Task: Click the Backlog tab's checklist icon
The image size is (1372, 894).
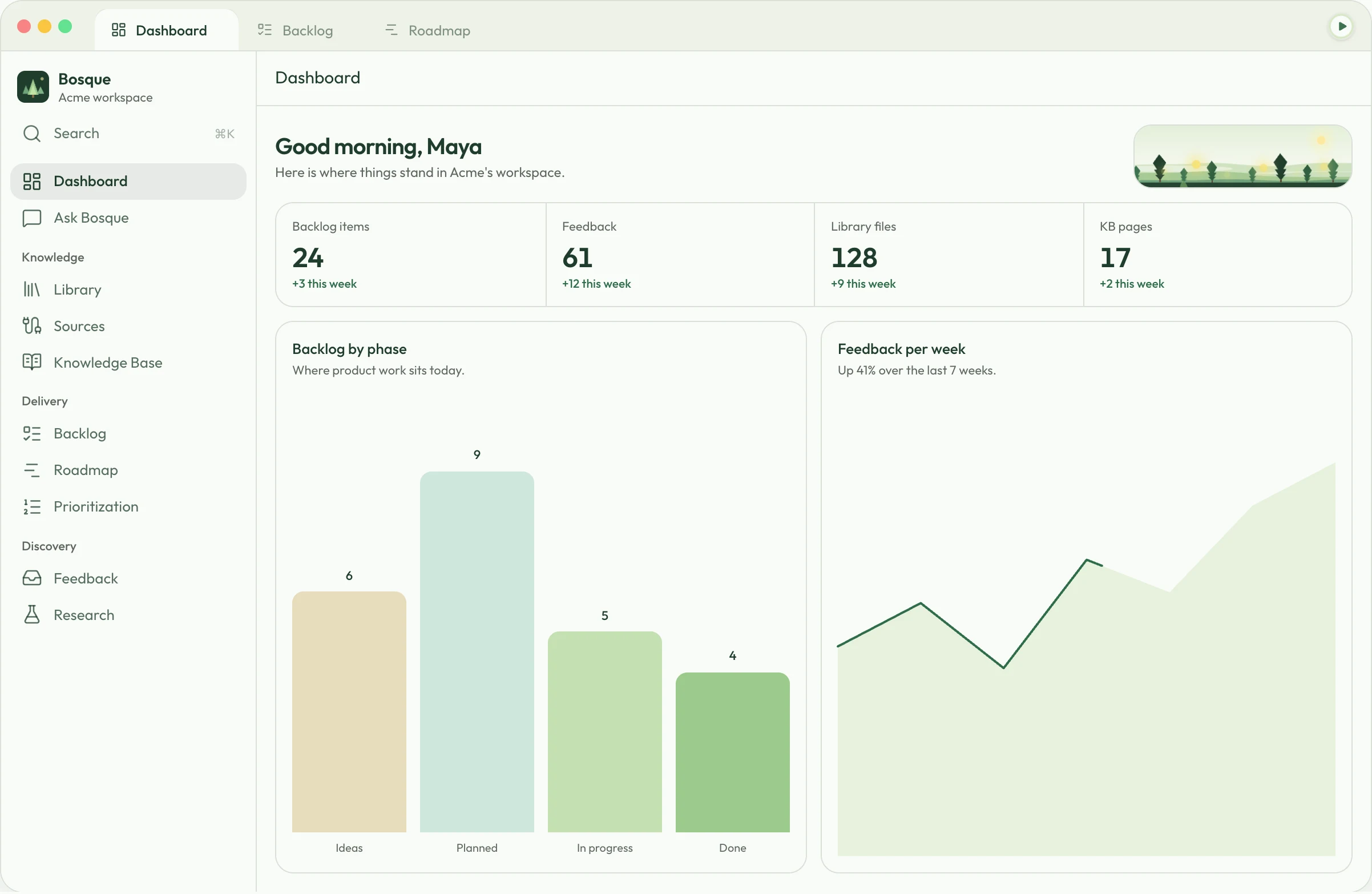Action: pos(265,30)
